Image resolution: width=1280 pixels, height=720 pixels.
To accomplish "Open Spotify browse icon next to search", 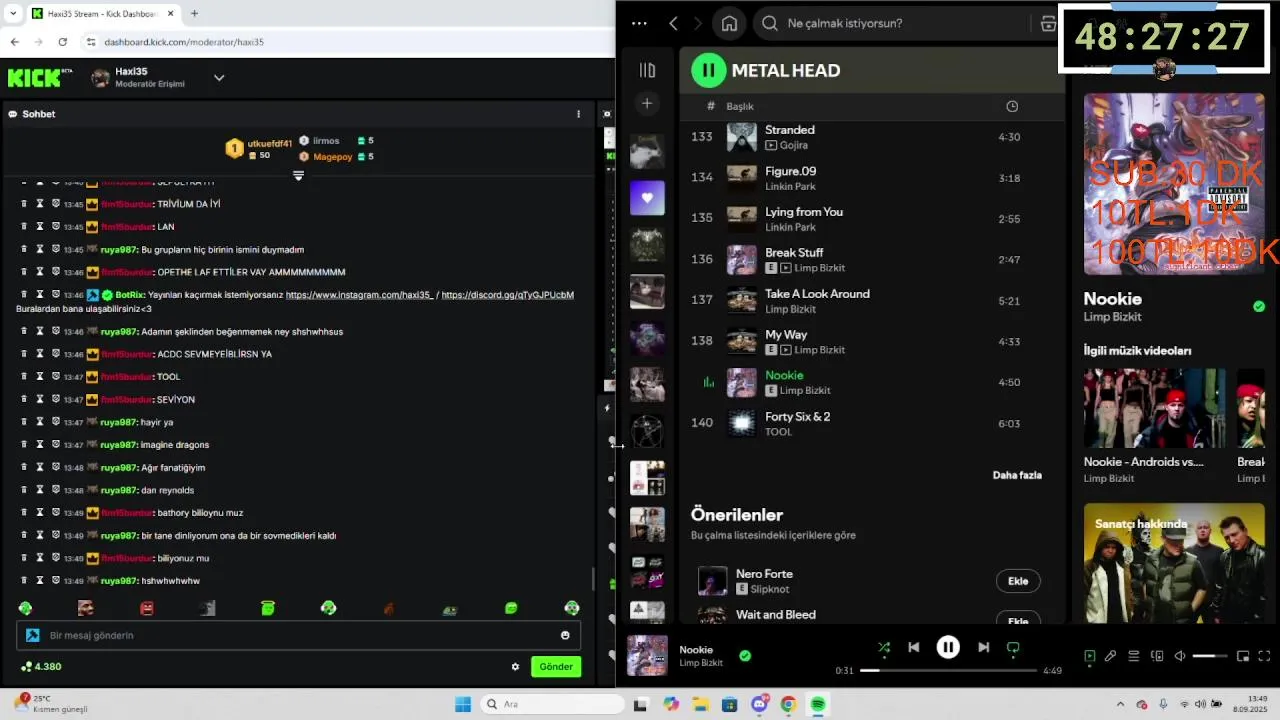I will pyautogui.click(x=1048, y=23).
